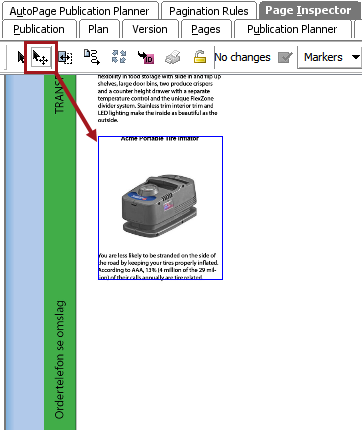
Task: Switch to the Plan sub-tab
Action: (x=98, y=29)
